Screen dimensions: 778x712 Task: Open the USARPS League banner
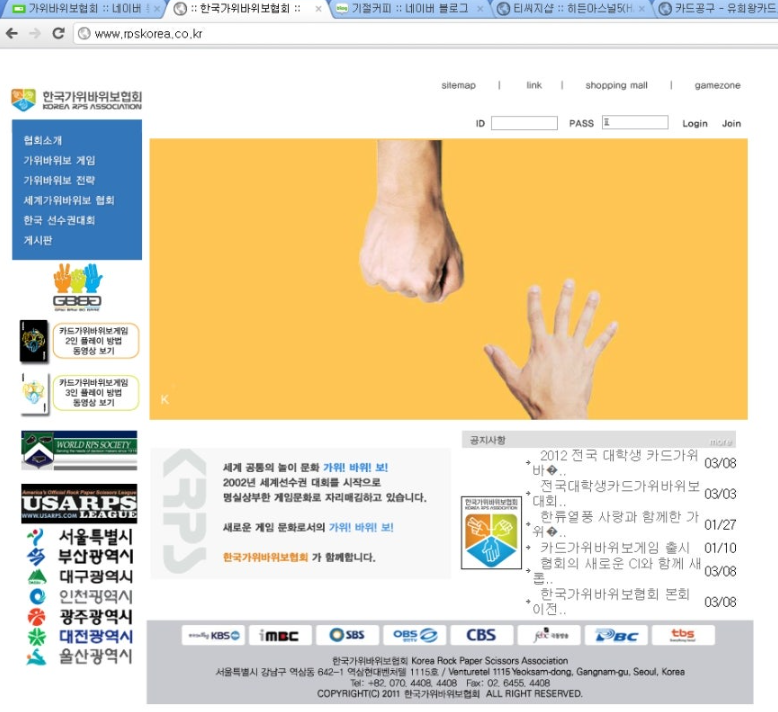coord(79,504)
